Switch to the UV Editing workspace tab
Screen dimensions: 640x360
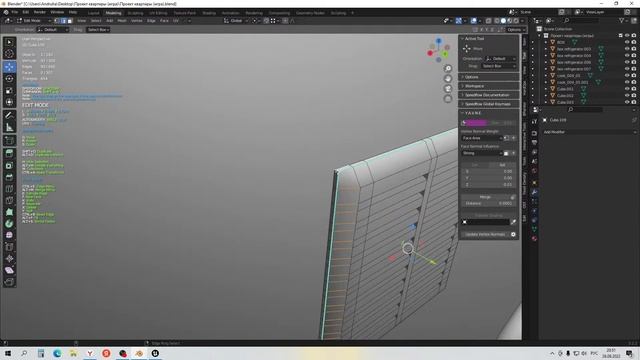pos(158,13)
